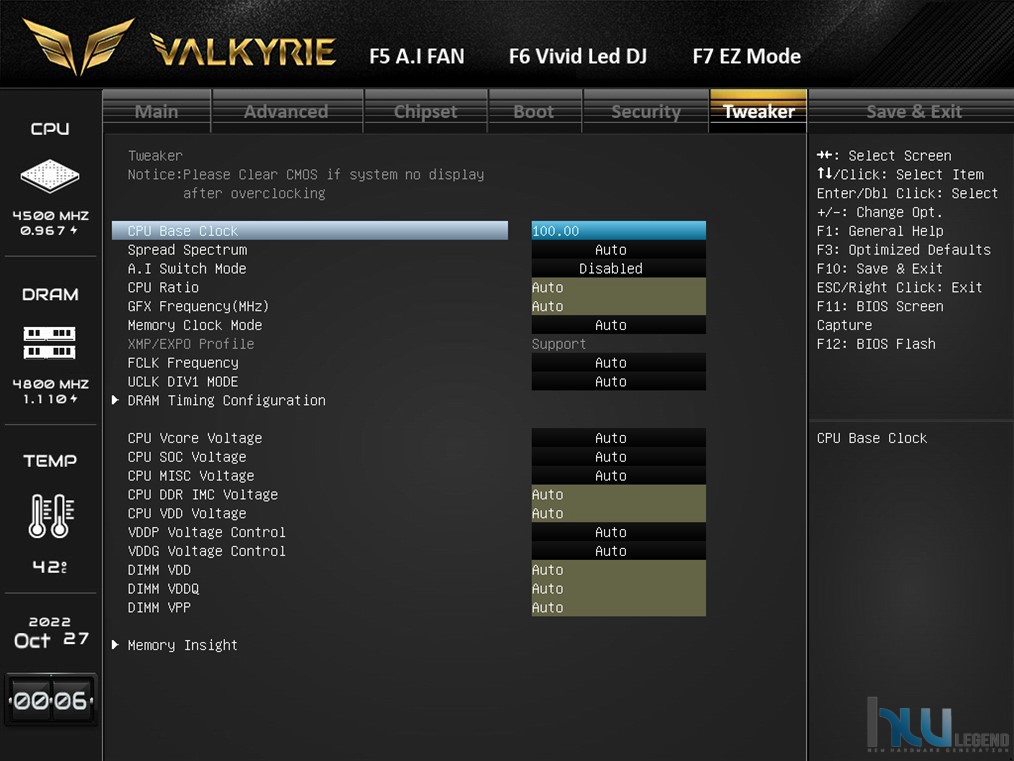Click GFX Frequency Auto value field

618,306
